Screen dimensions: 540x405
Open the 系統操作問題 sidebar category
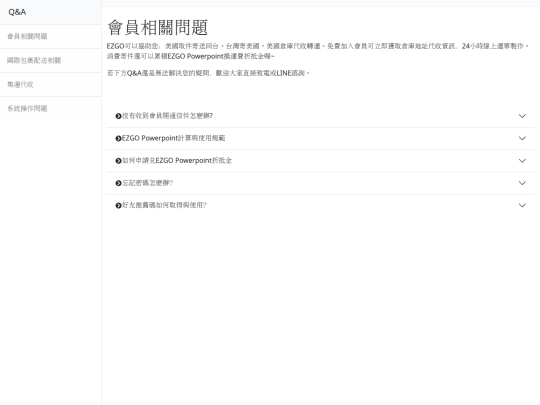pyautogui.click(x=51, y=109)
